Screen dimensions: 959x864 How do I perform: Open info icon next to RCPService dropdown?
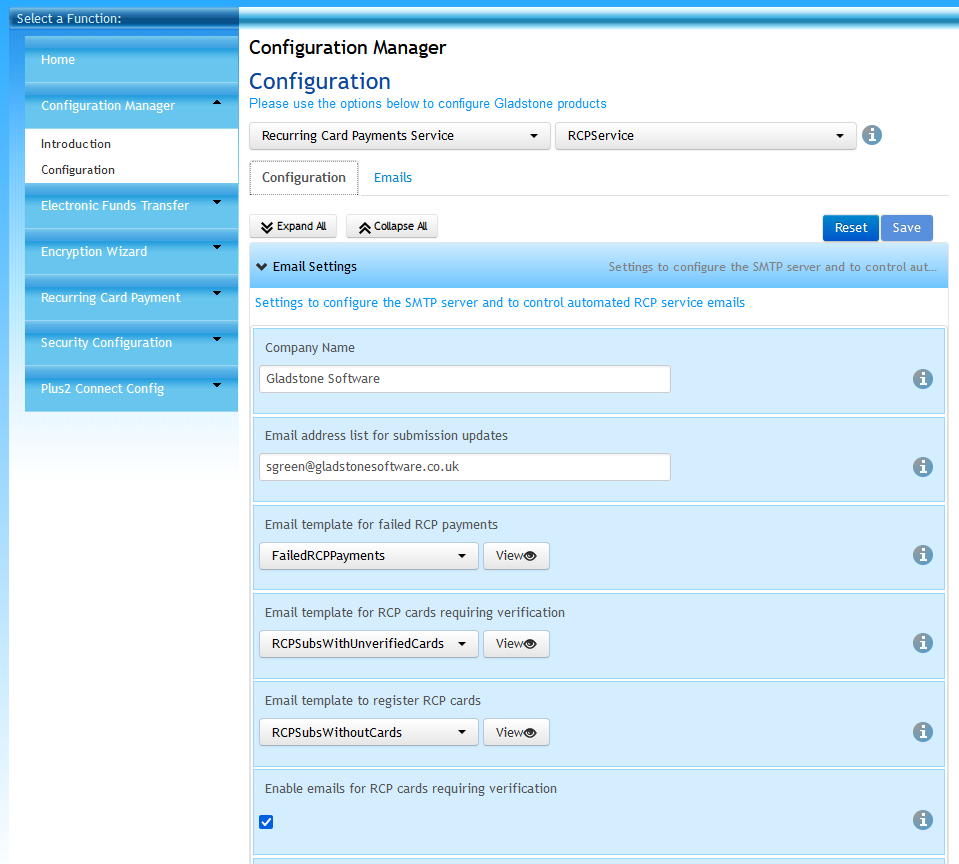(872, 135)
